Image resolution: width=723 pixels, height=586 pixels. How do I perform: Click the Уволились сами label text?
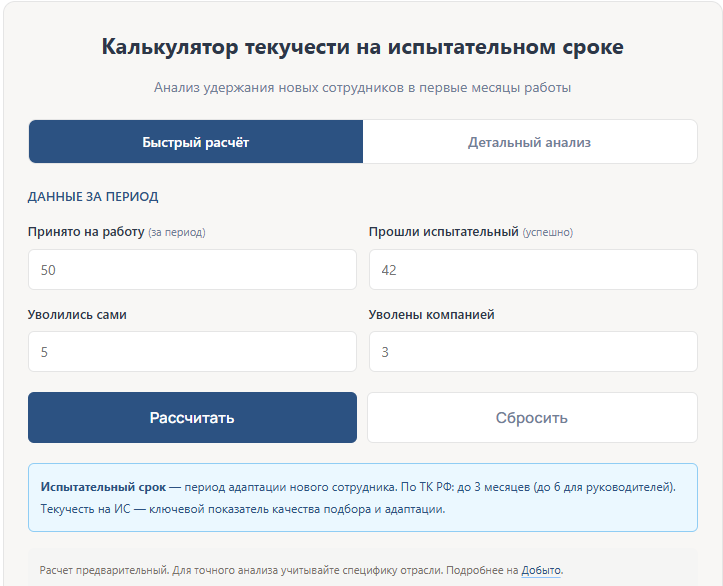pos(77,315)
